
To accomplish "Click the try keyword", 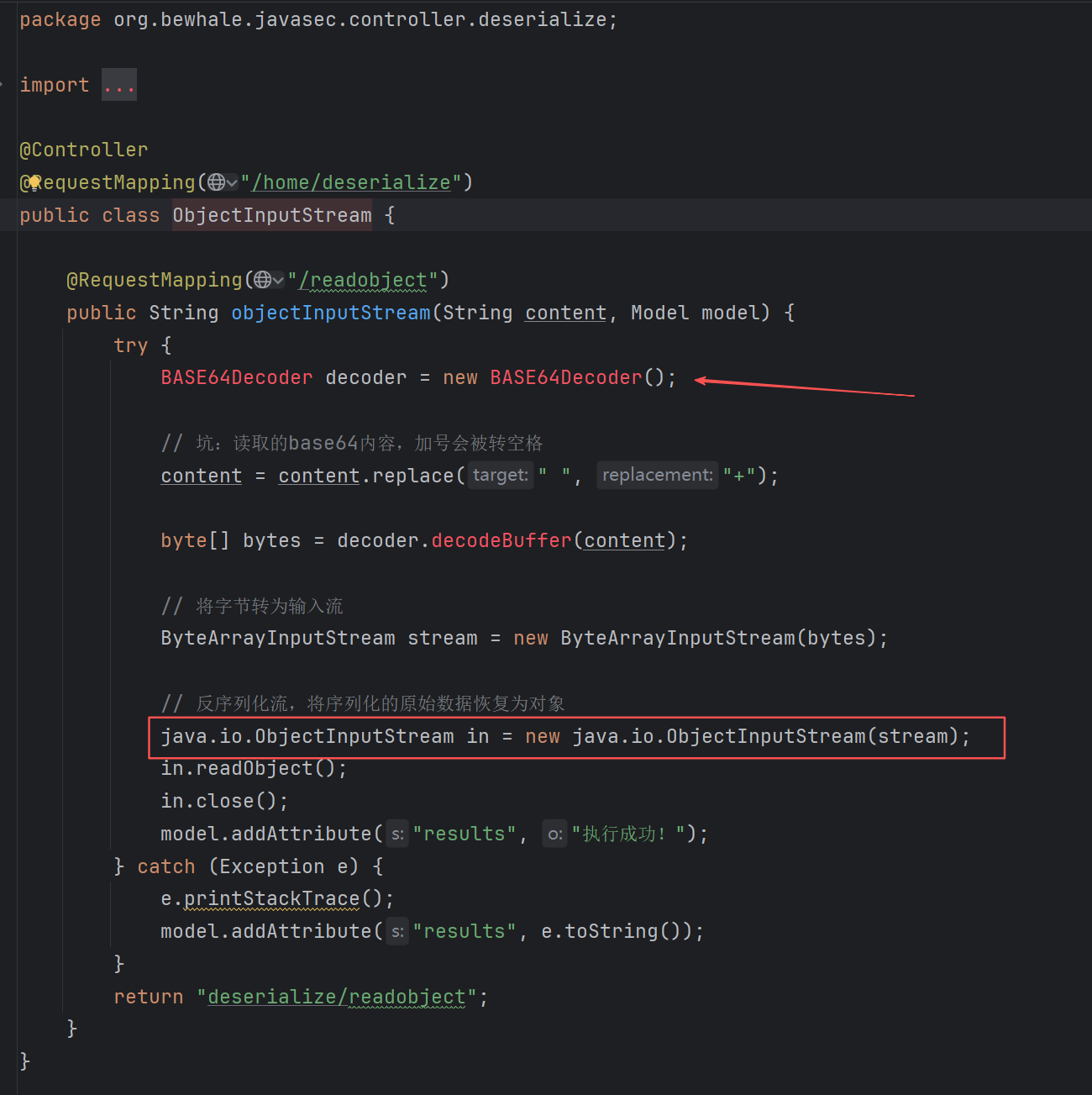I will click(131, 345).
